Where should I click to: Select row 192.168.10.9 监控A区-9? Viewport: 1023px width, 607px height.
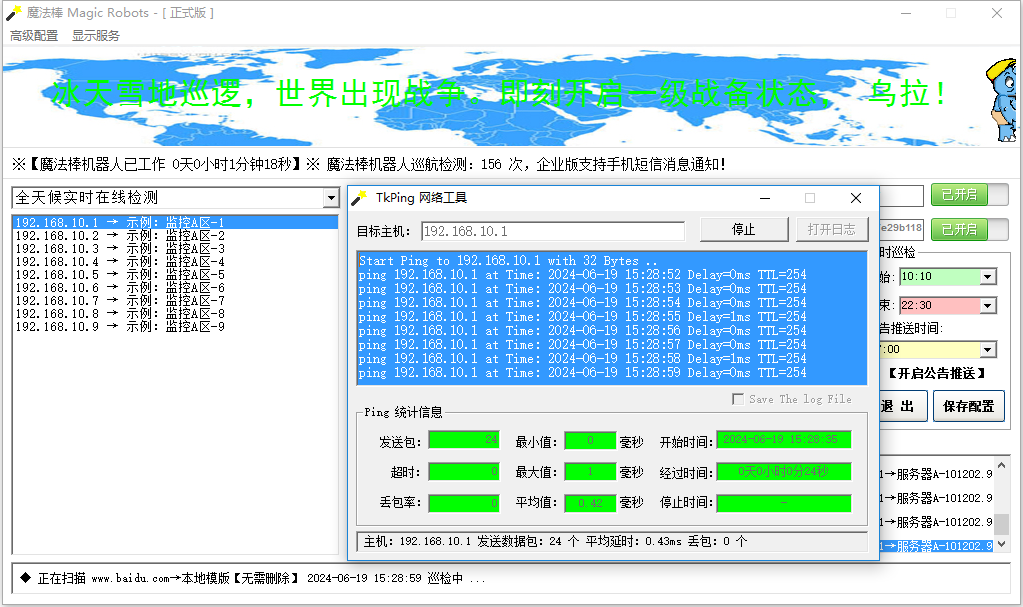(175, 327)
